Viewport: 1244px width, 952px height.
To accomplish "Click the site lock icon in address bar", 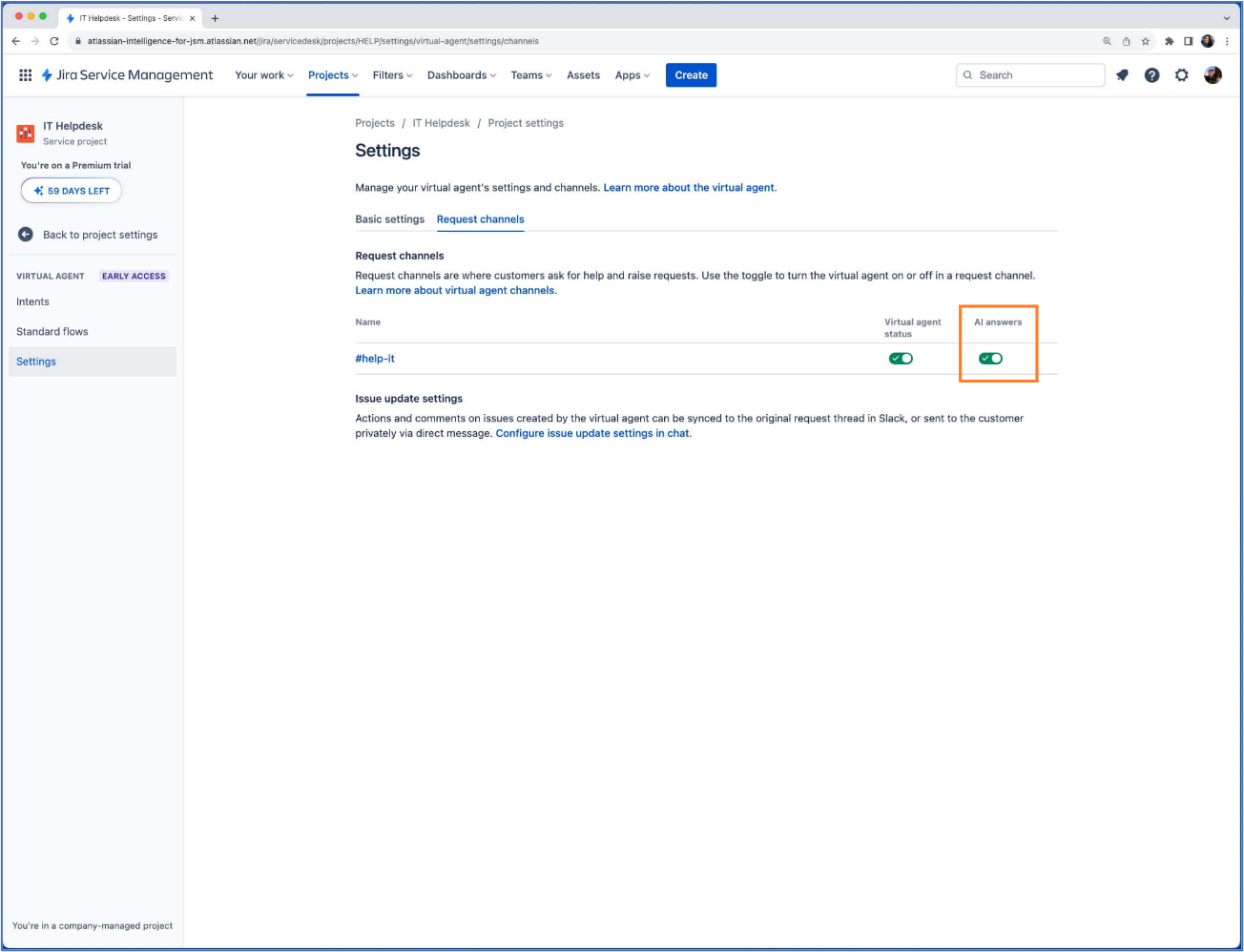I will point(78,41).
